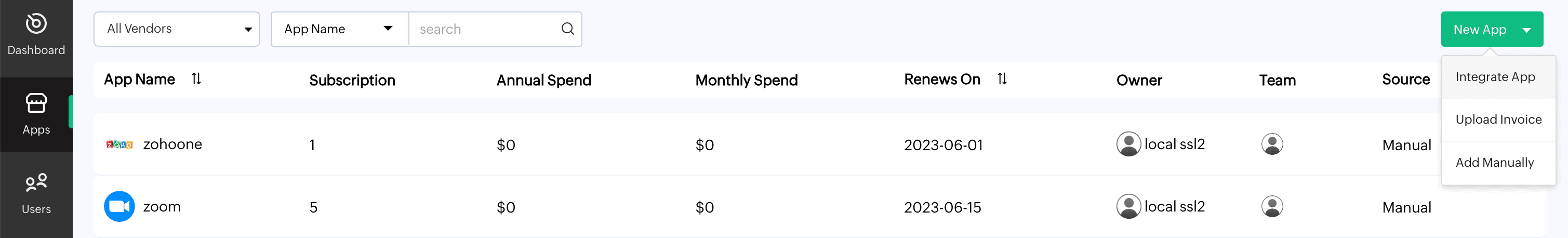The width and height of the screenshot is (1568, 238).
Task: Click the search magnifier icon
Action: coord(567,29)
